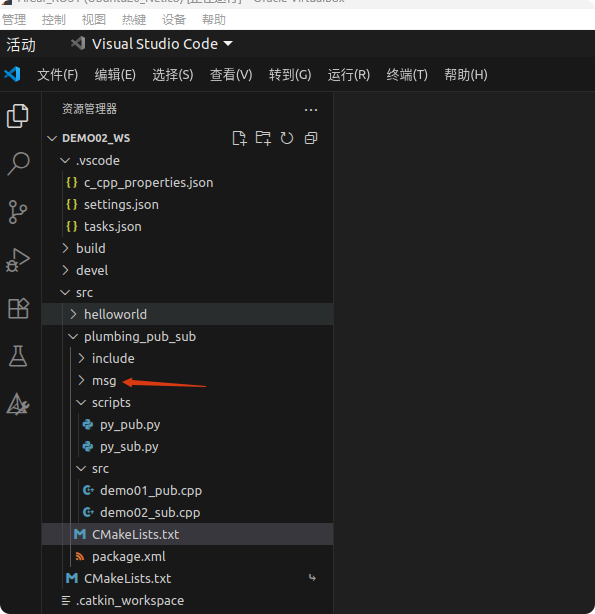Collapse the DEMO02_WS root folder
Screen dimensions: 595x614
click(52, 138)
